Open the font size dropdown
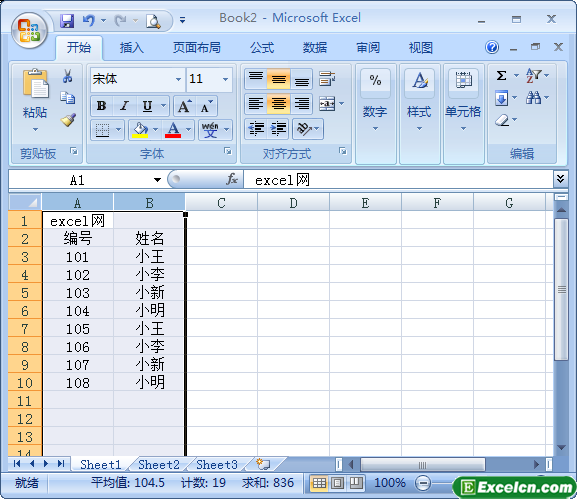 pyautogui.click(x=226, y=79)
